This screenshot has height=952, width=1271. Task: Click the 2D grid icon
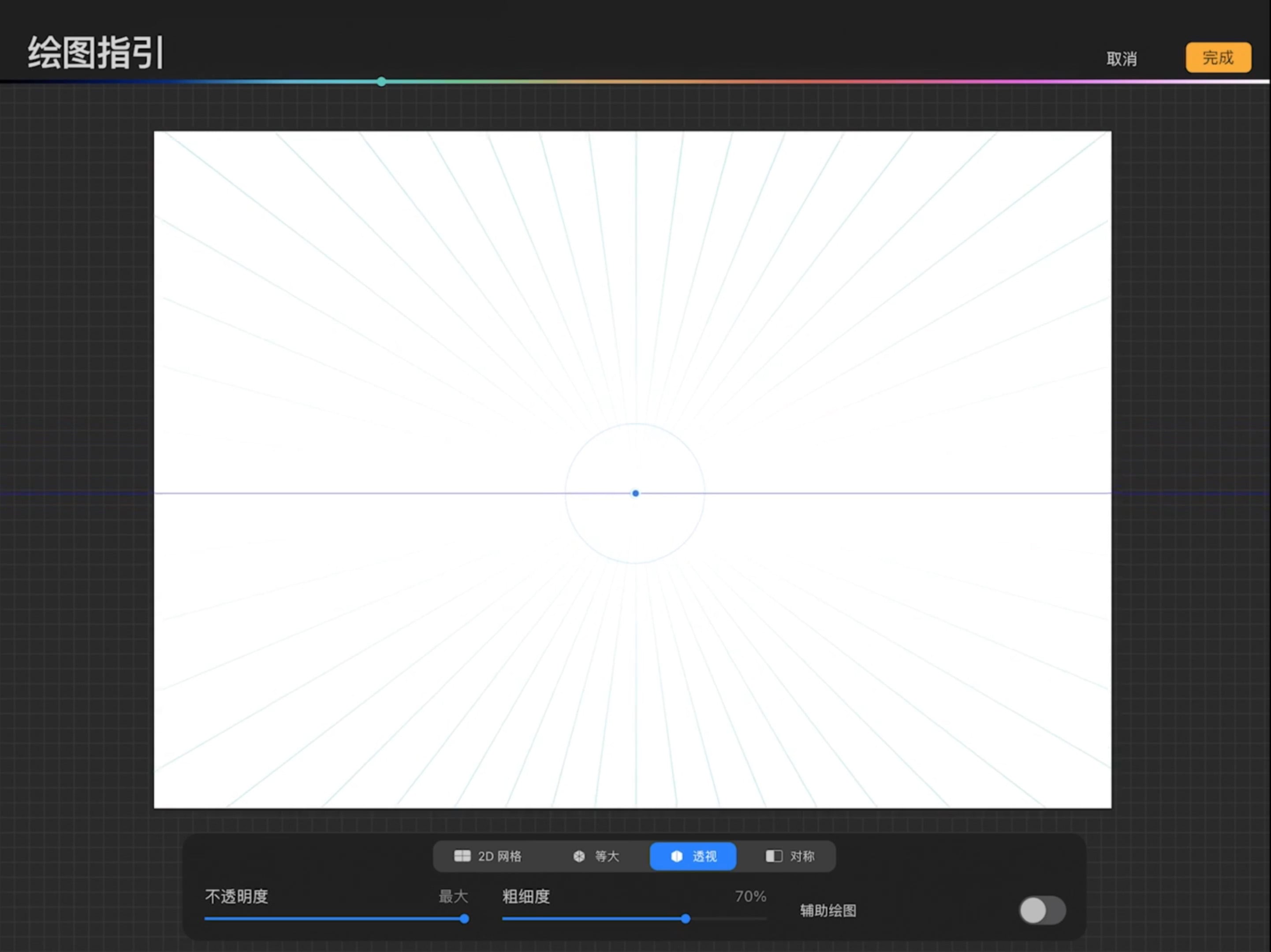(x=462, y=856)
